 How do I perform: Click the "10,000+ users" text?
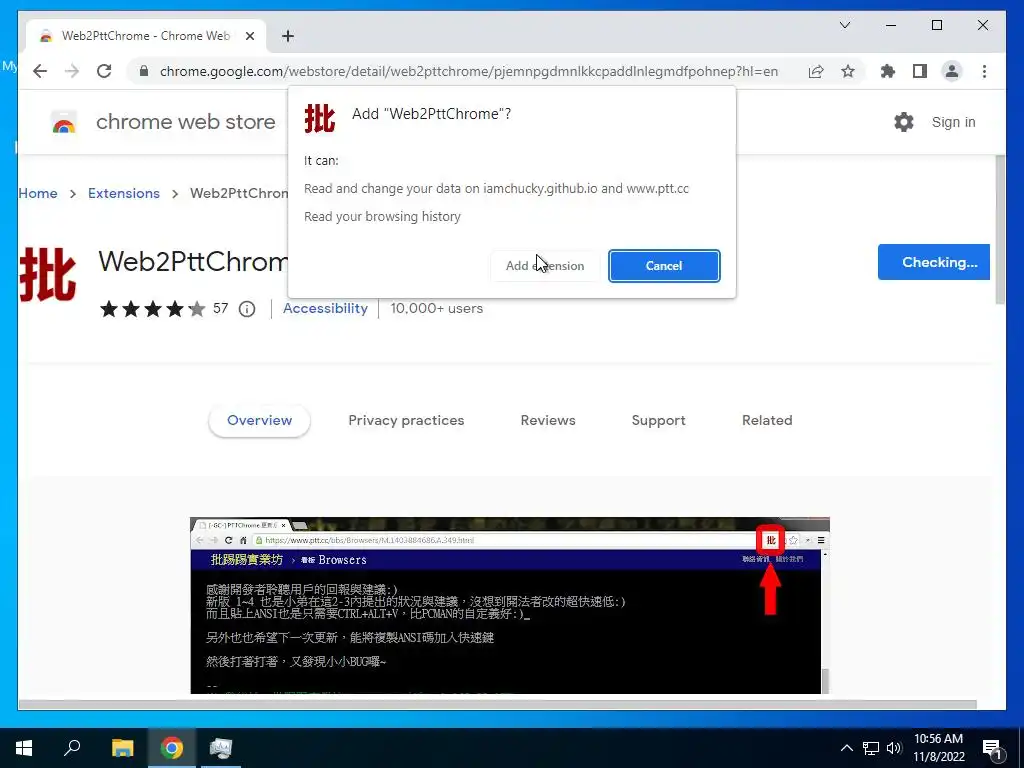point(436,308)
